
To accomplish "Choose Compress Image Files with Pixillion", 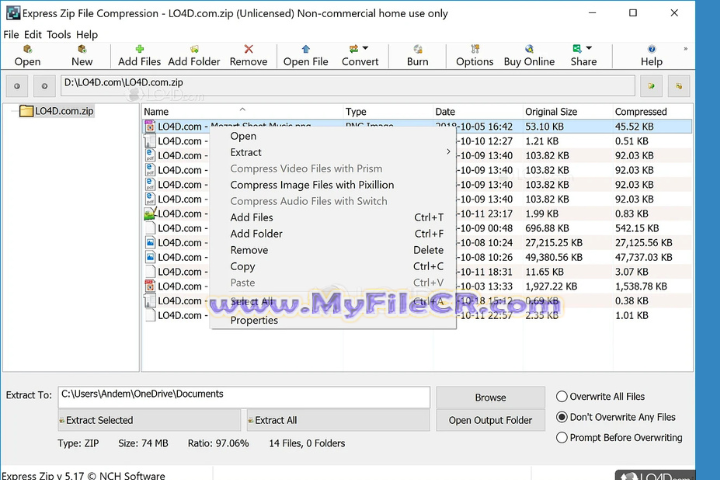I will 333,185.
